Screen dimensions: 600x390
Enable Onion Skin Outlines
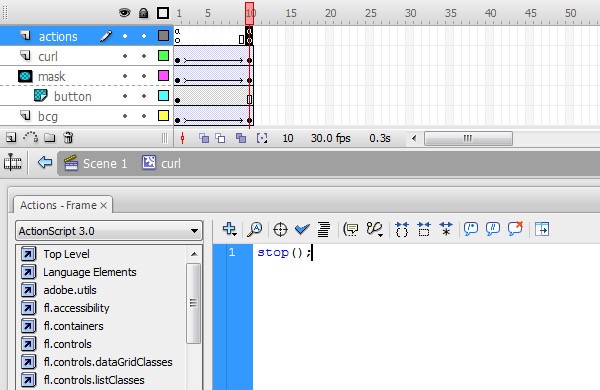point(220,138)
